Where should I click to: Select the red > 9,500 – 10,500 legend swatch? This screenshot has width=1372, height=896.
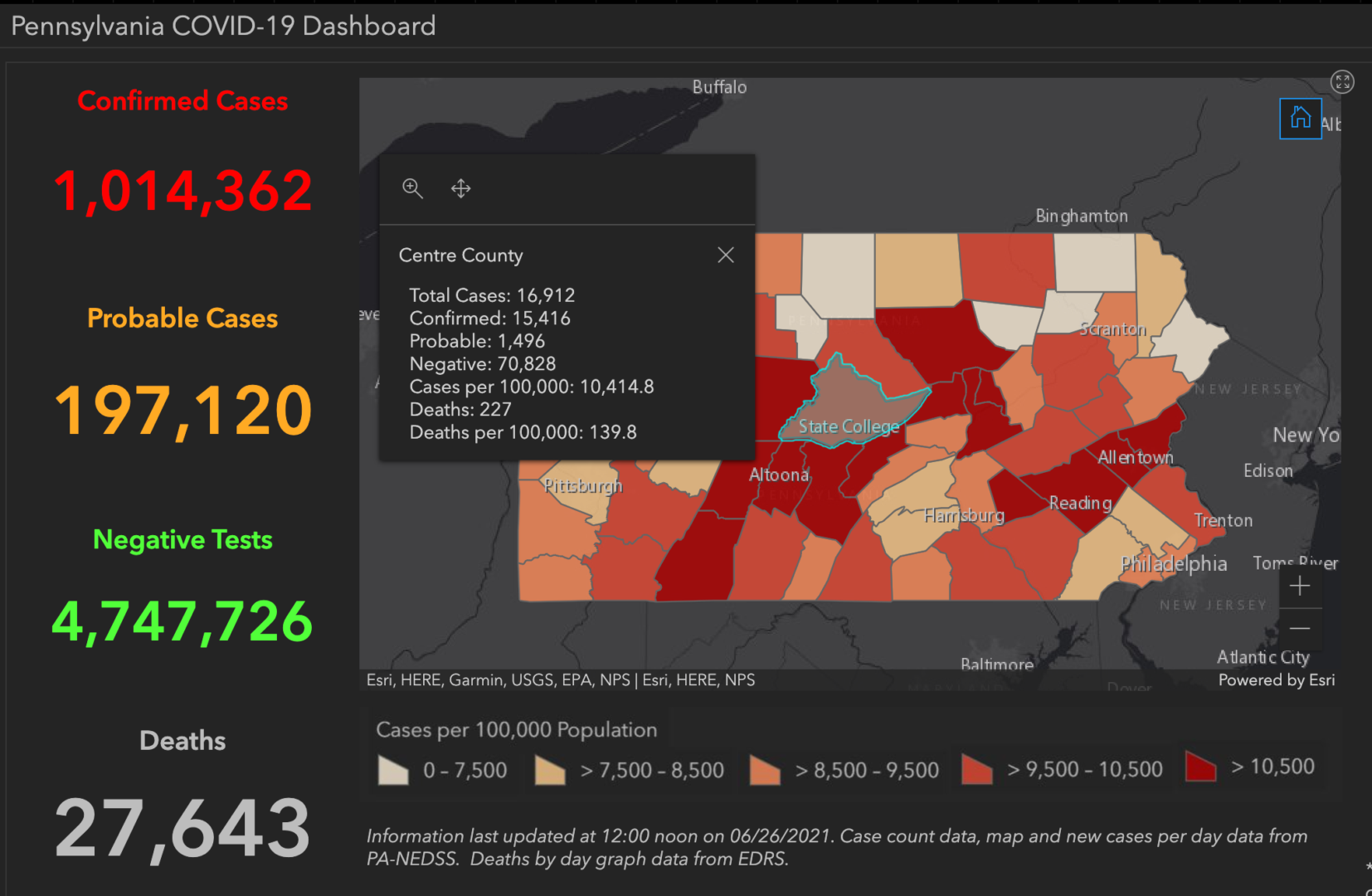coord(977,770)
